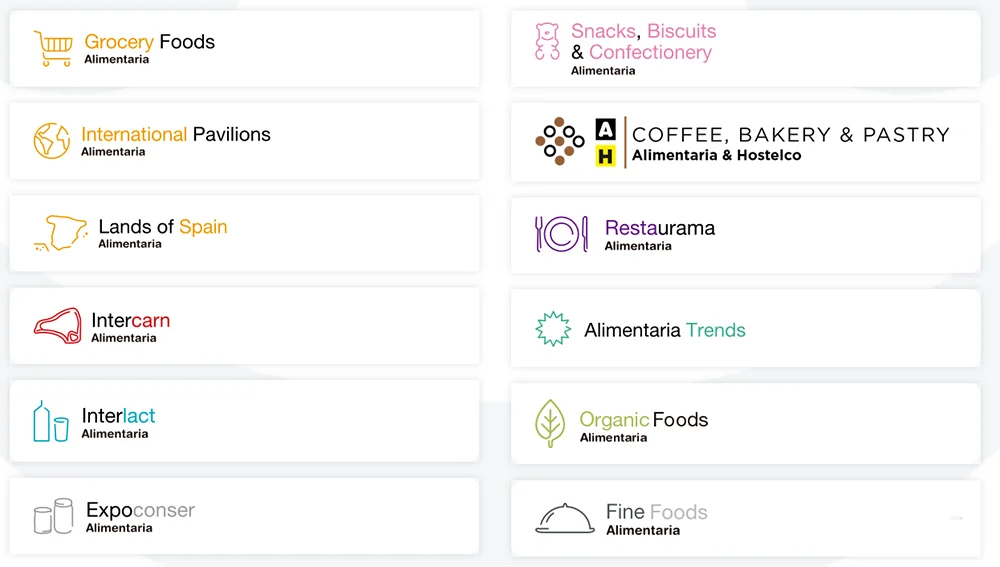Click the green starburst Trends icon
Viewport: 1000px width, 567px height.
(553, 329)
